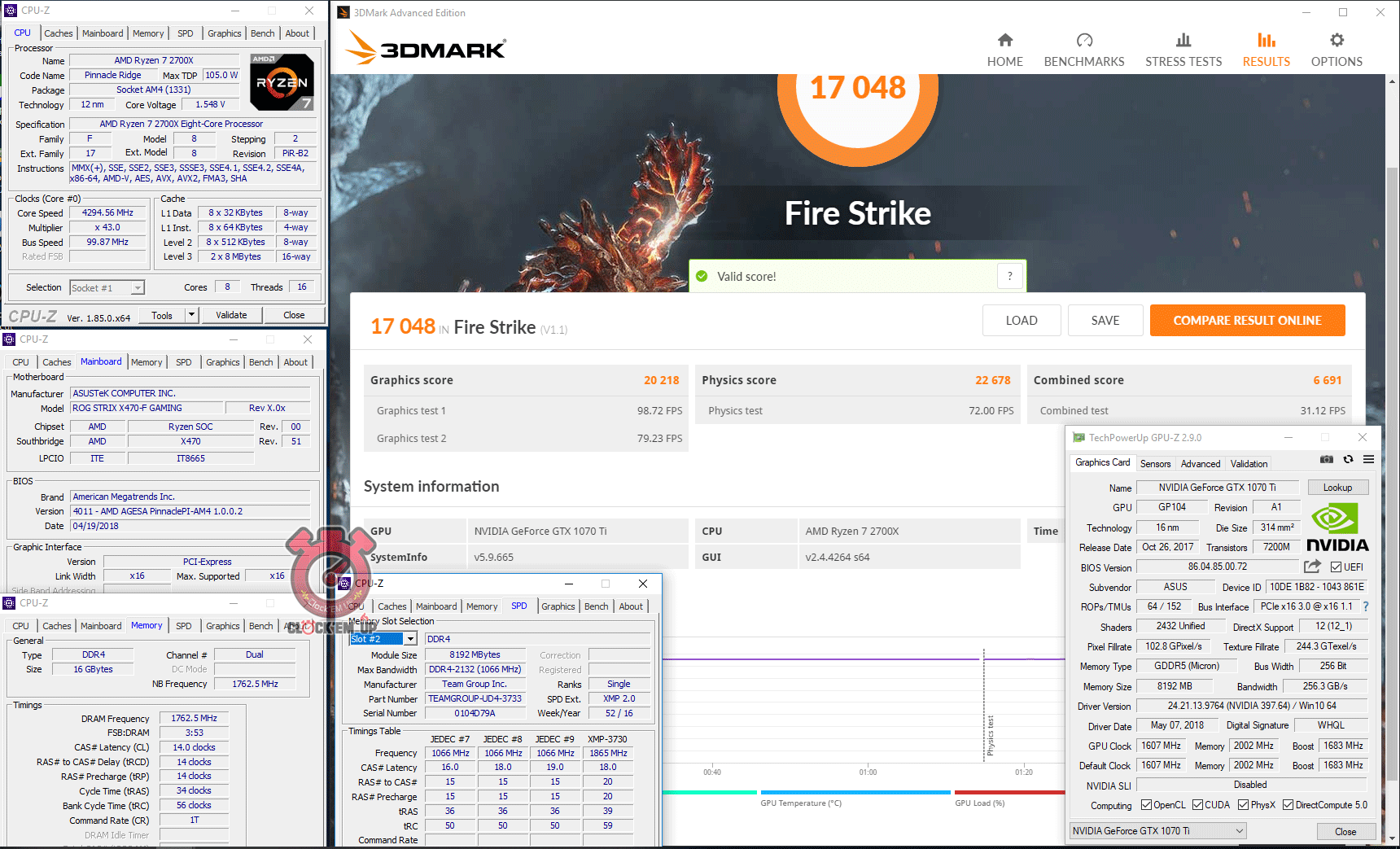This screenshot has height=849, width=1400.
Task: Go to 3DMark Benchmarks page
Action: tap(1083, 50)
